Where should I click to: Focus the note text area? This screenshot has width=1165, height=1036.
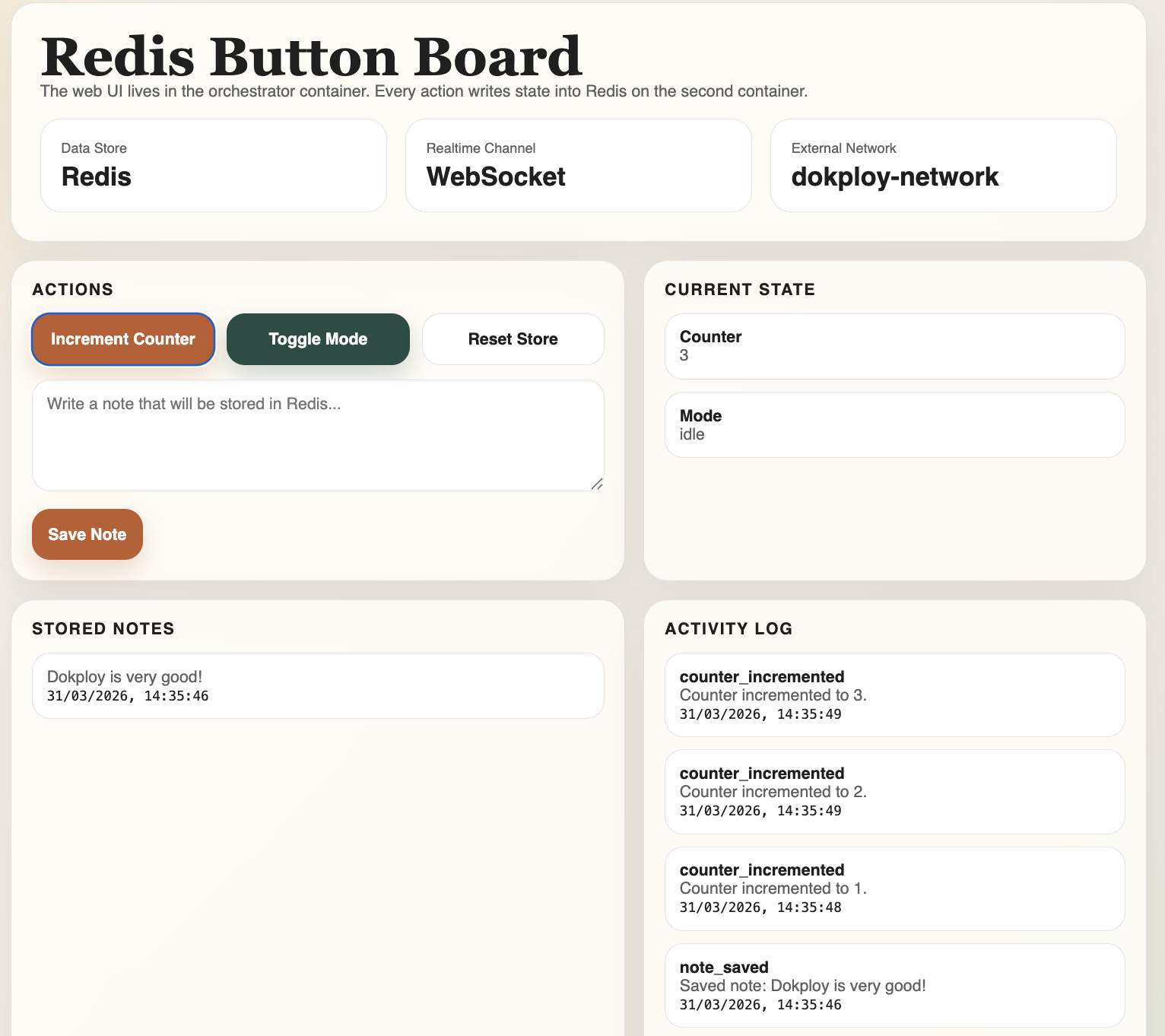click(318, 436)
